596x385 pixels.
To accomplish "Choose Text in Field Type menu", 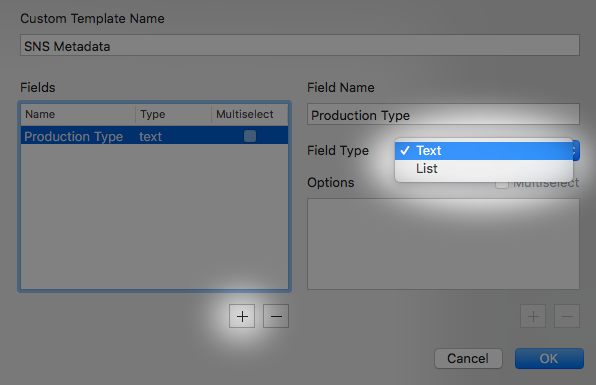I will click(x=483, y=151).
